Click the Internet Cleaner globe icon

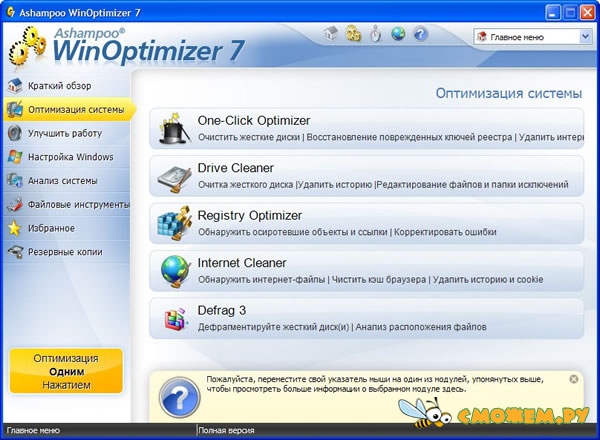point(175,271)
